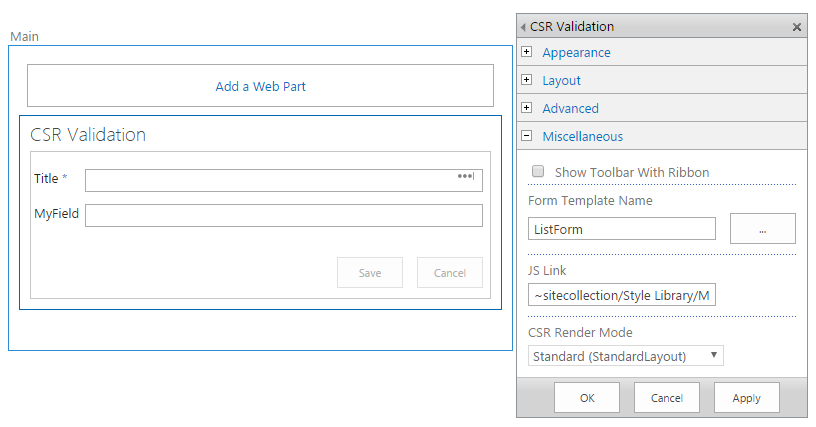This screenshot has width=816, height=427.
Task: Open the Advanced section link
Action: (x=570, y=108)
